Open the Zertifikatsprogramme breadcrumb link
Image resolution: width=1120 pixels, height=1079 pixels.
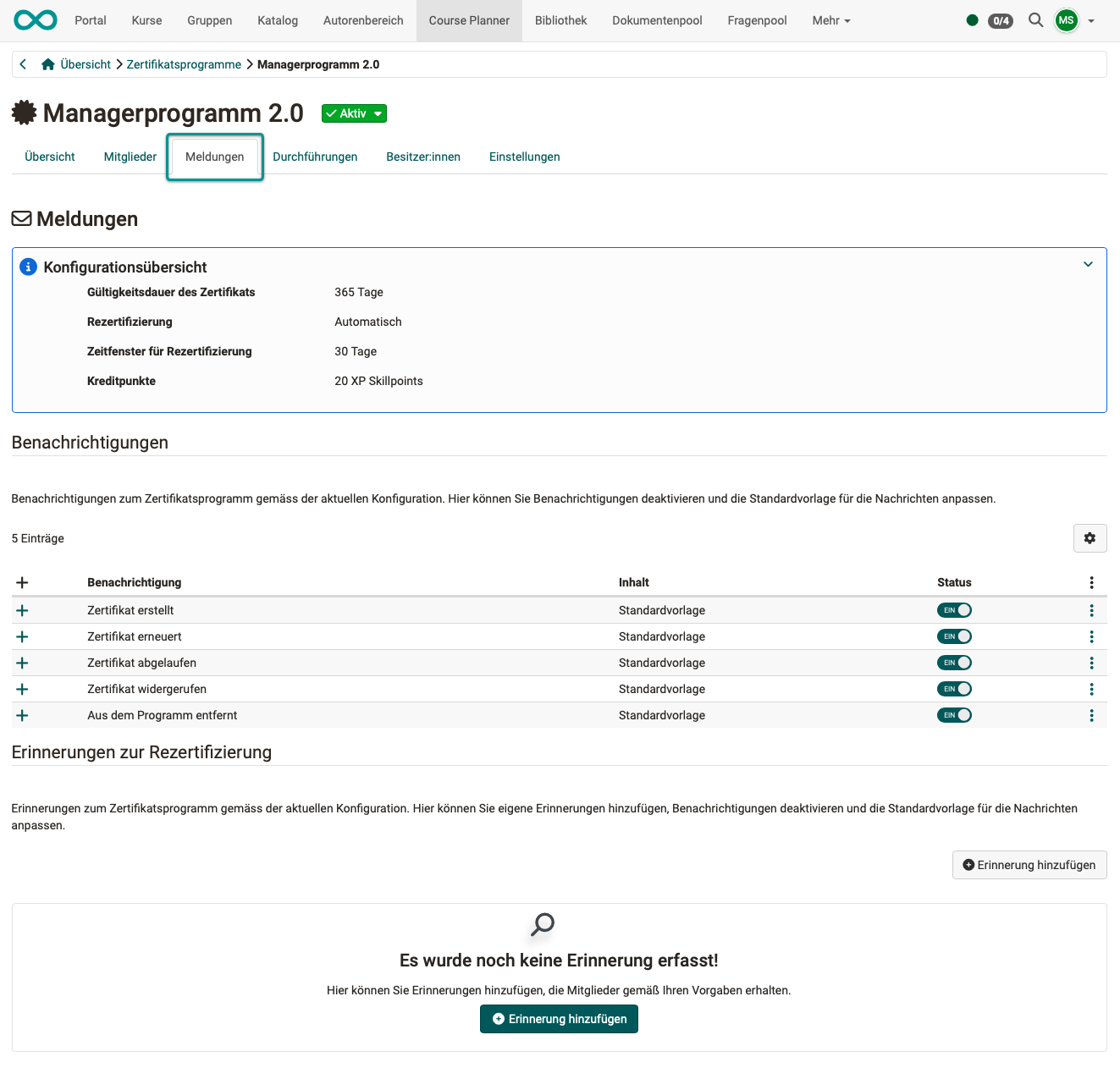184,63
